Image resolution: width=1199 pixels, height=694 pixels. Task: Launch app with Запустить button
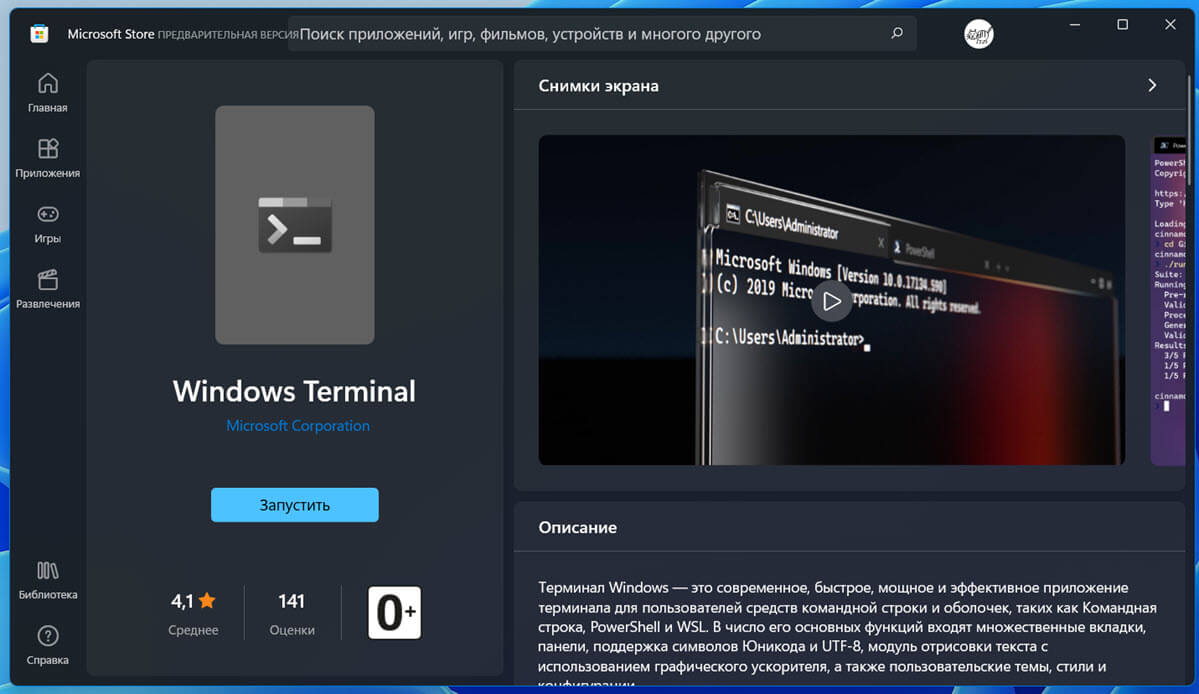coord(294,505)
